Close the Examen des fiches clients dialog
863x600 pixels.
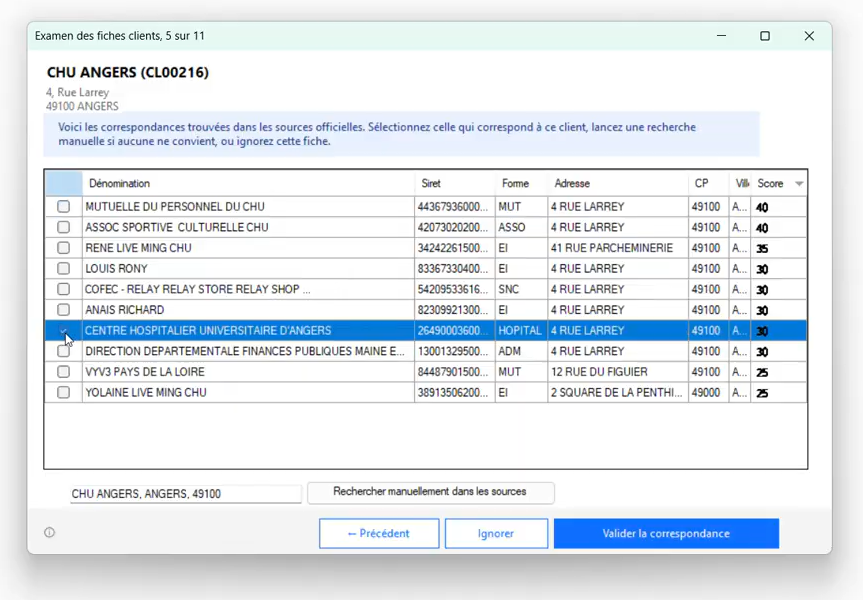point(809,36)
